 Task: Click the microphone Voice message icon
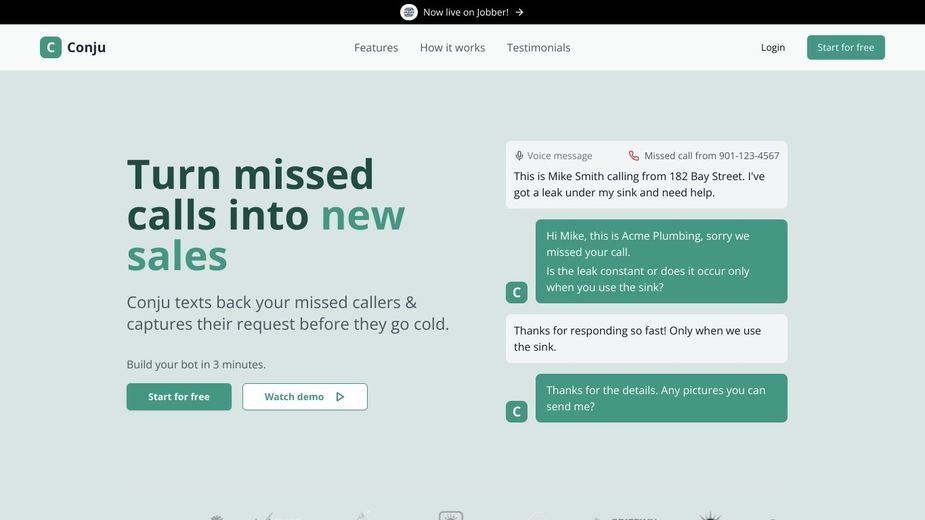coord(519,156)
